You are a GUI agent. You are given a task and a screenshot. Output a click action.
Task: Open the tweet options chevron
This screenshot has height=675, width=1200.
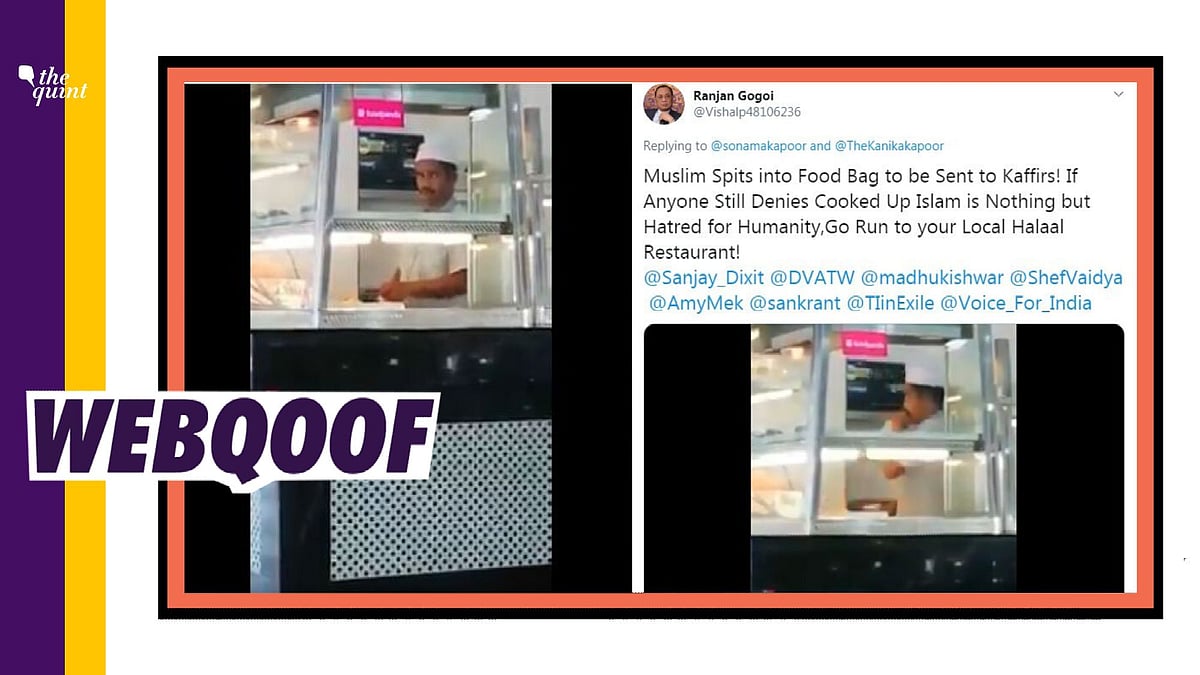pos(1118,94)
